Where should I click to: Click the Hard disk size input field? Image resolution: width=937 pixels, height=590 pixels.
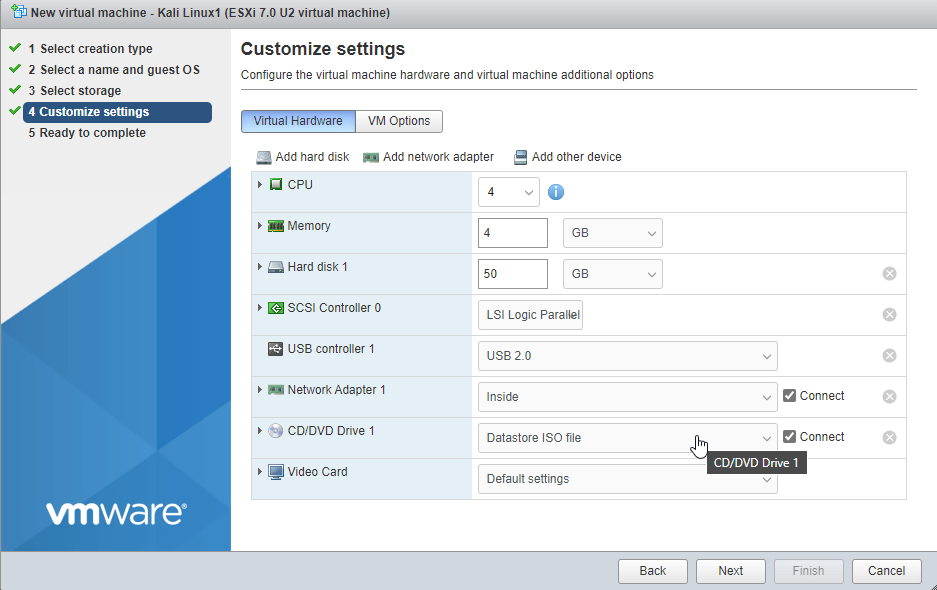point(513,274)
